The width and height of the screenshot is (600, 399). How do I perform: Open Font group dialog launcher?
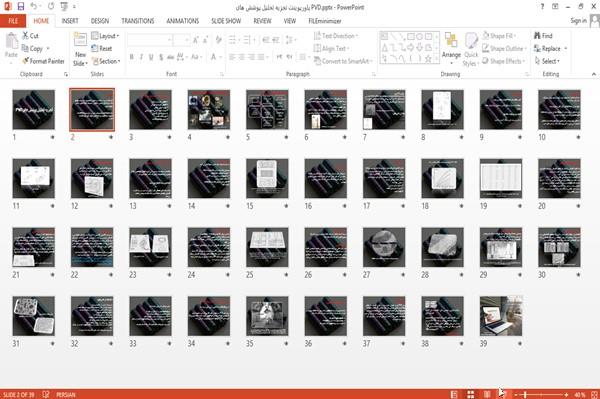pyautogui.click(x=222, y=74)
